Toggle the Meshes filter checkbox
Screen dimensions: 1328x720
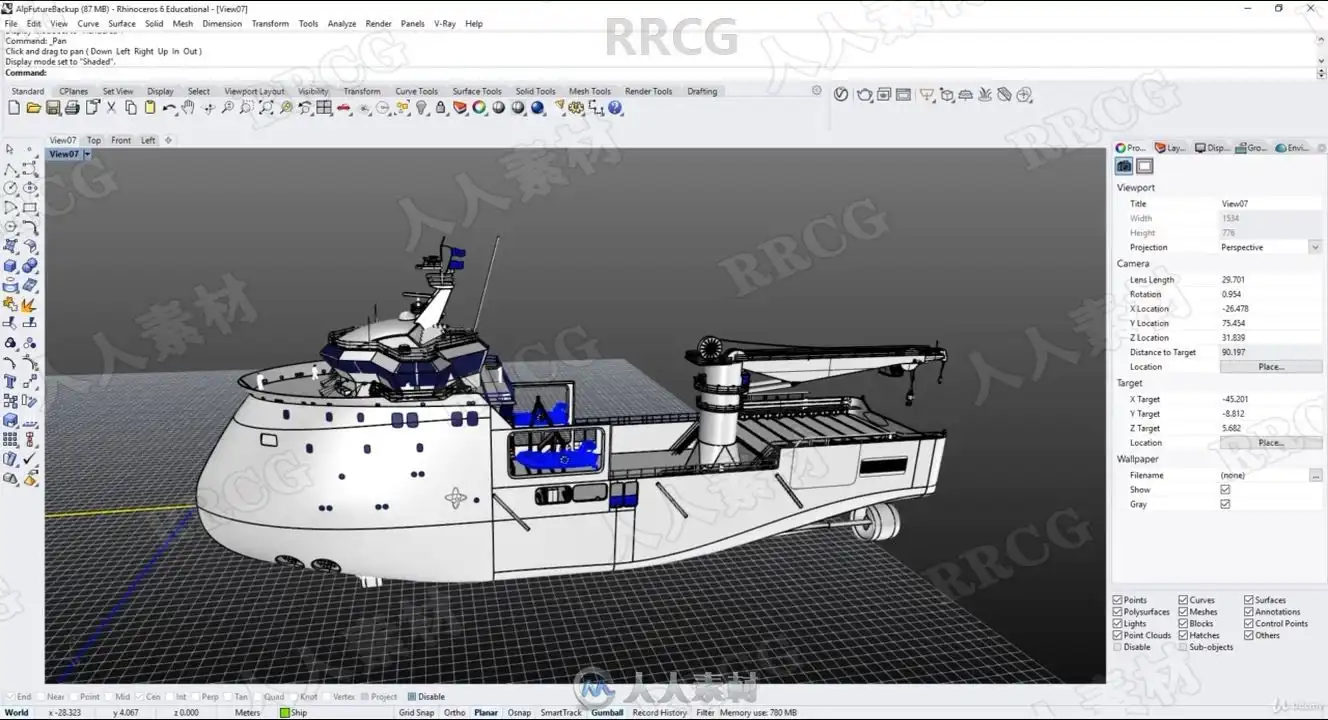point(1184,612)
